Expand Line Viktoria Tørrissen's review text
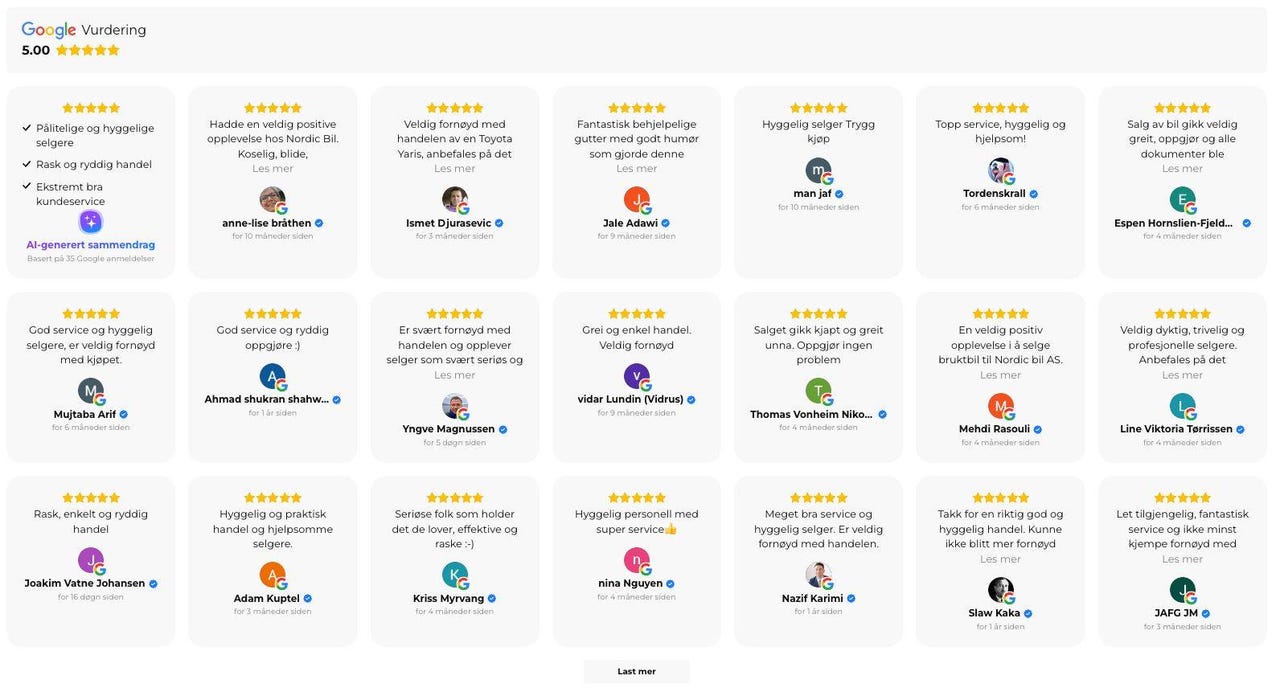 click(1182, 375)
